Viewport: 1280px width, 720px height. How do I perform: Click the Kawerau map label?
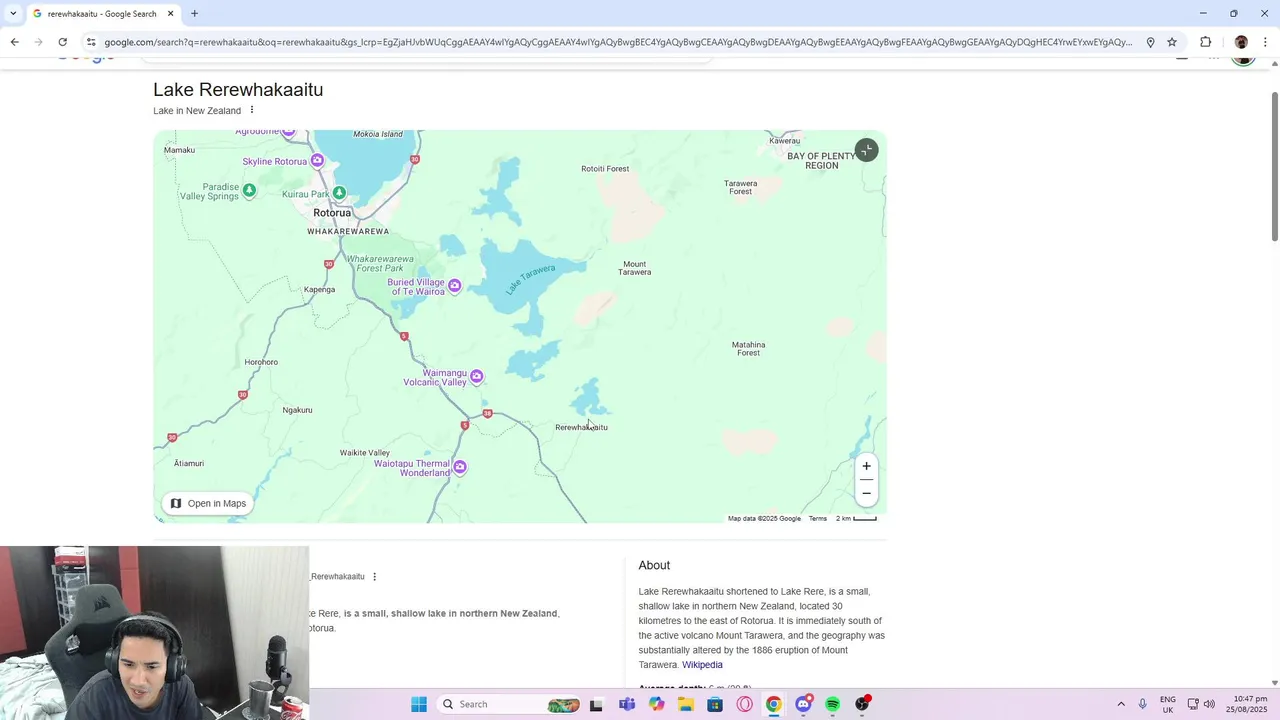(785, 141)
